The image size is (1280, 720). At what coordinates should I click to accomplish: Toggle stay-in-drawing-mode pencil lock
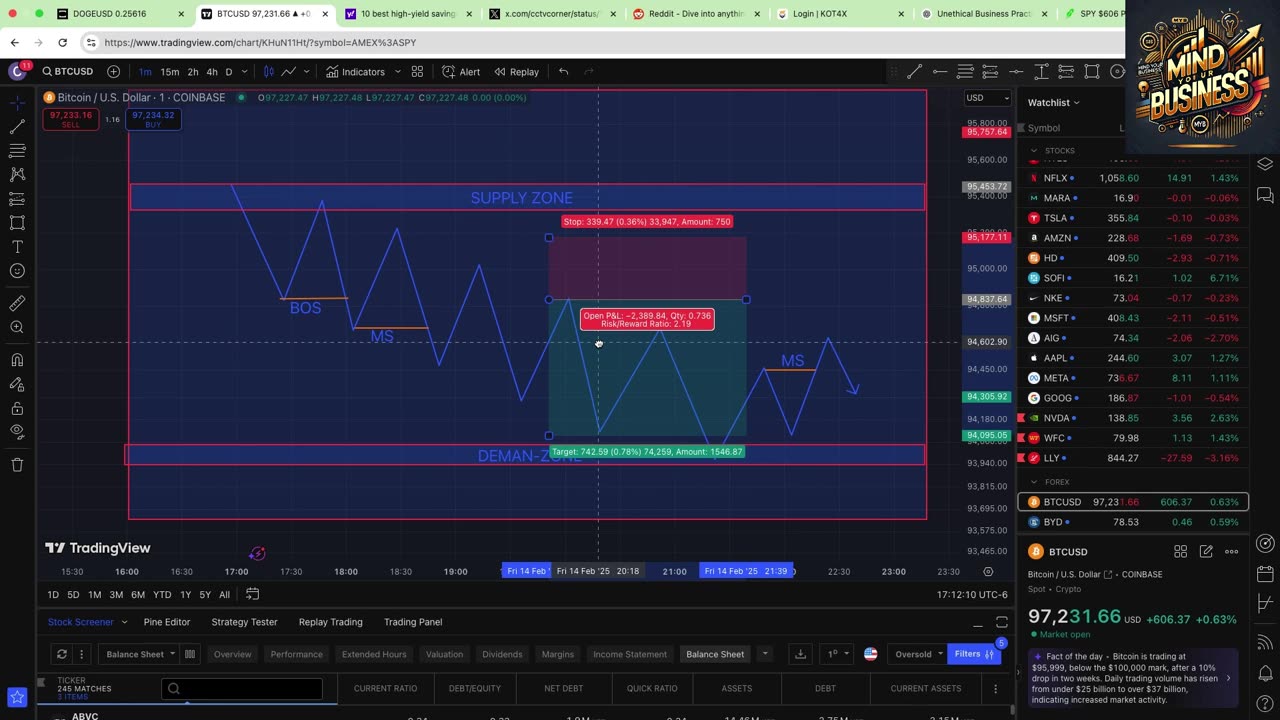point(17,383)
